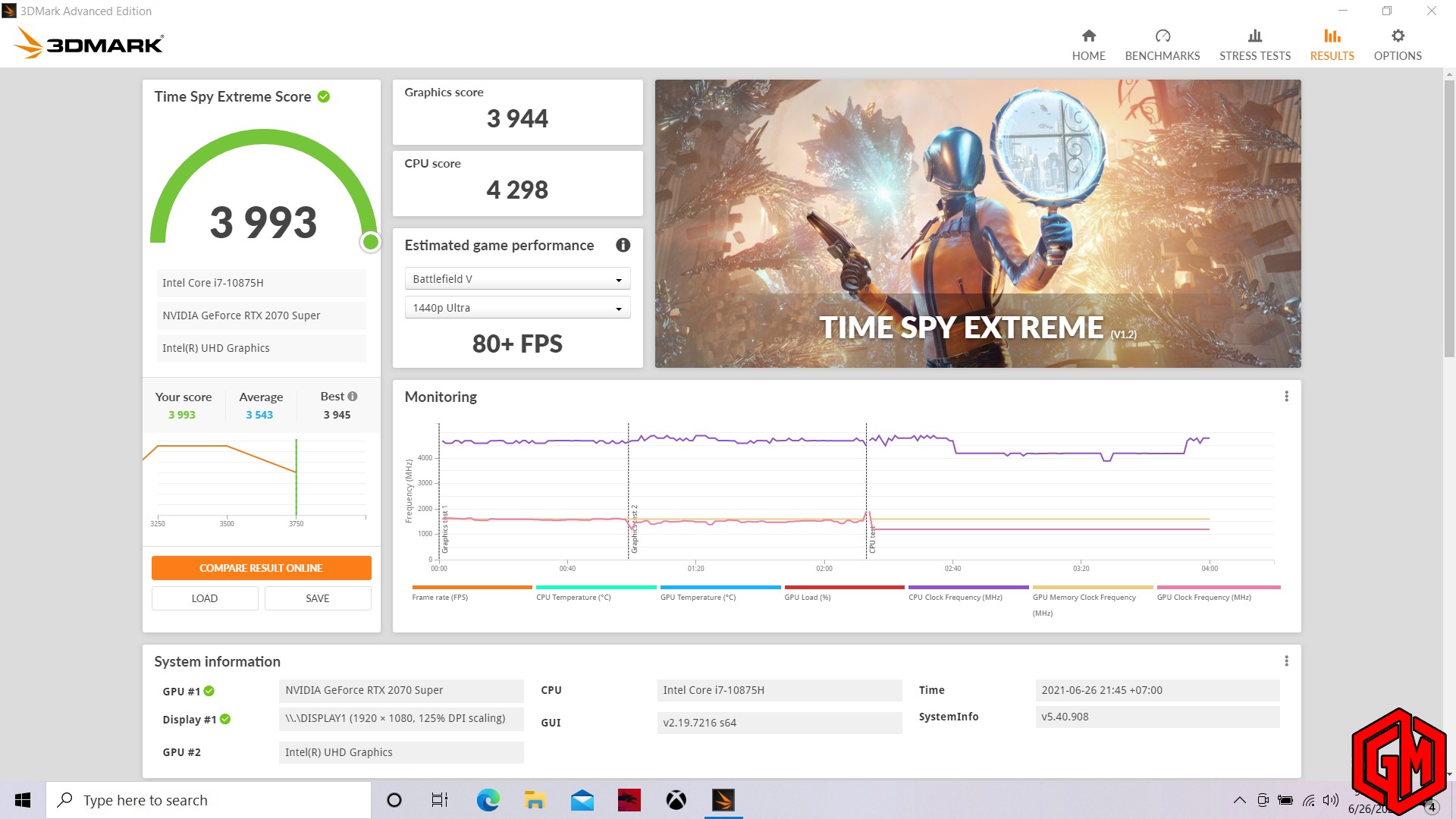The image size is (1456, 819).
Task: Open game selector dropdown Battlefield V
Action: pyautogui.click(x=517, y=279)
